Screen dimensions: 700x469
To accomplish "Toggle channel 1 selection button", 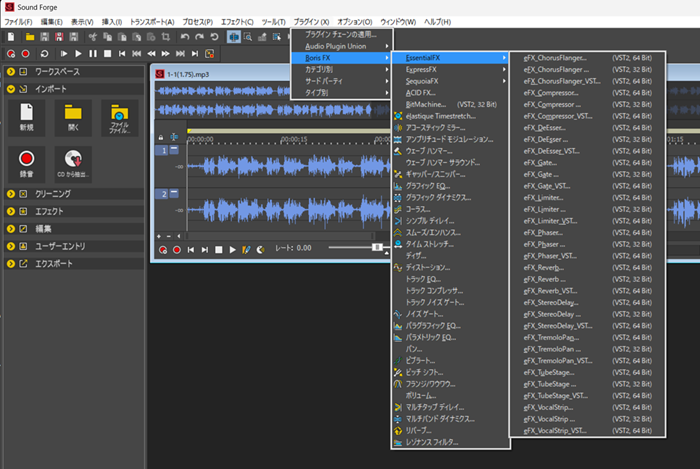I will pyautogui.click(x=161, y=150).
